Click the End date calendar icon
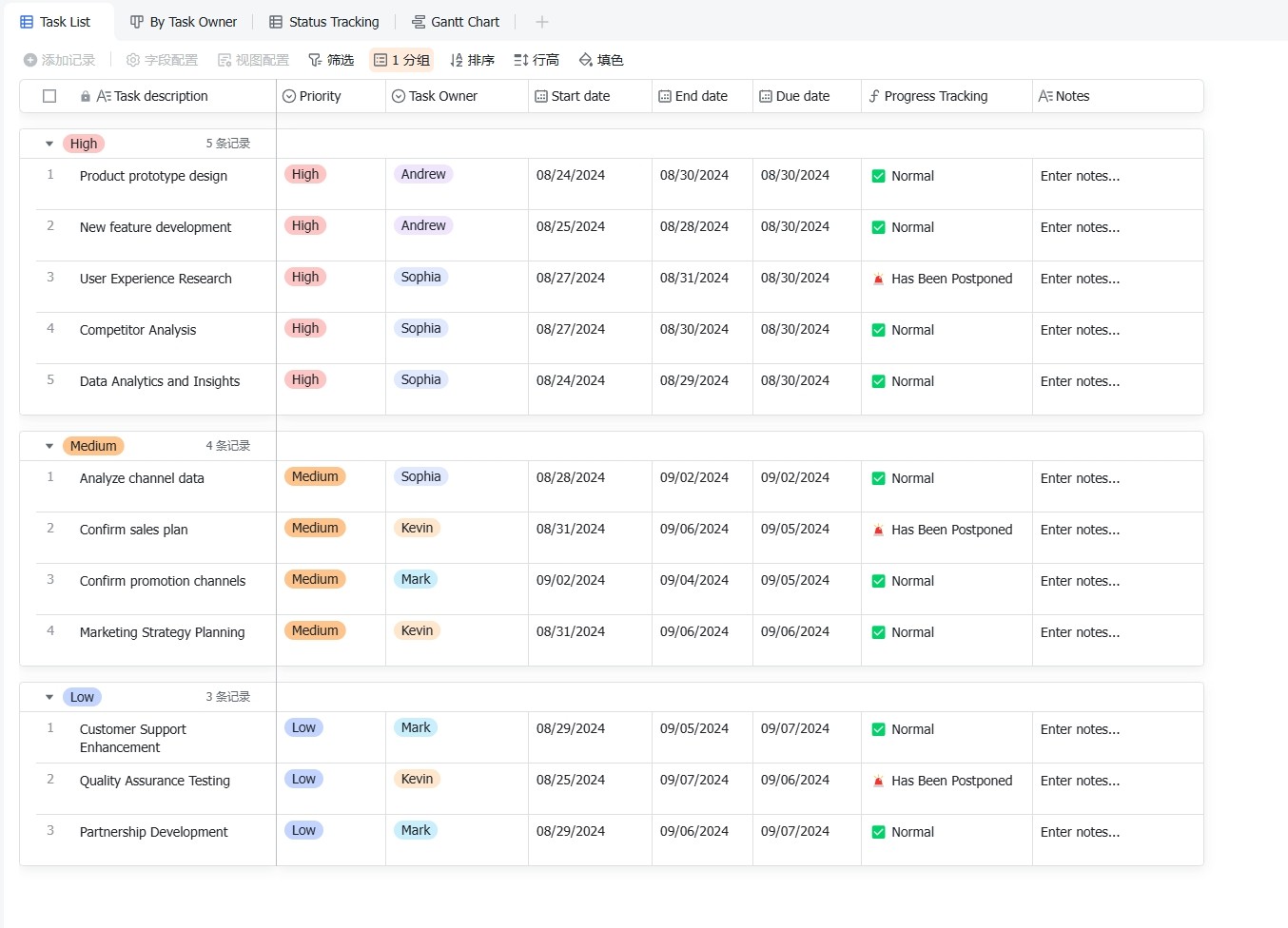The width and height of the screenshot is (1288, 928). (x=665, y=96)
